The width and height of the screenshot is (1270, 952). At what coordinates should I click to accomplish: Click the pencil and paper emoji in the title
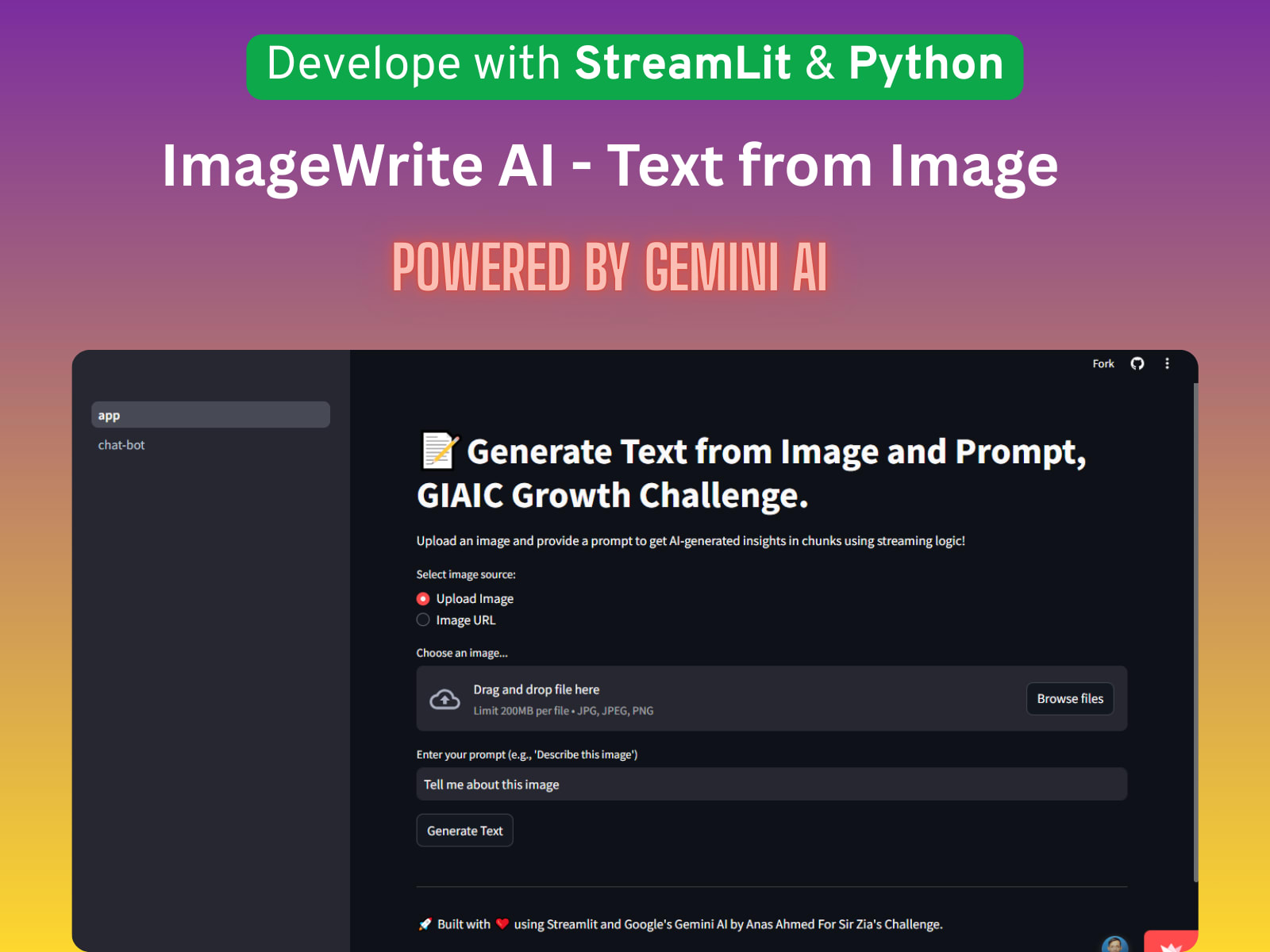(437, 451)
